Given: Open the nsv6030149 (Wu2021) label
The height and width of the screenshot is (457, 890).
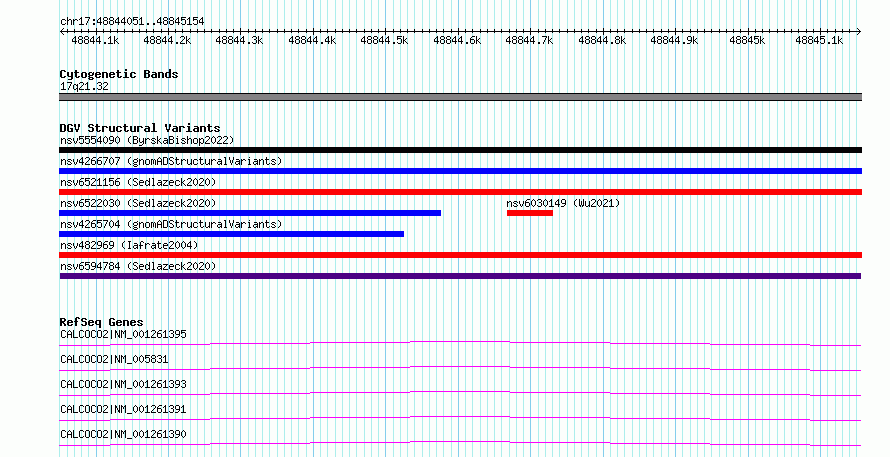Looking at the screenshot, I should click(x=563, y=203).
